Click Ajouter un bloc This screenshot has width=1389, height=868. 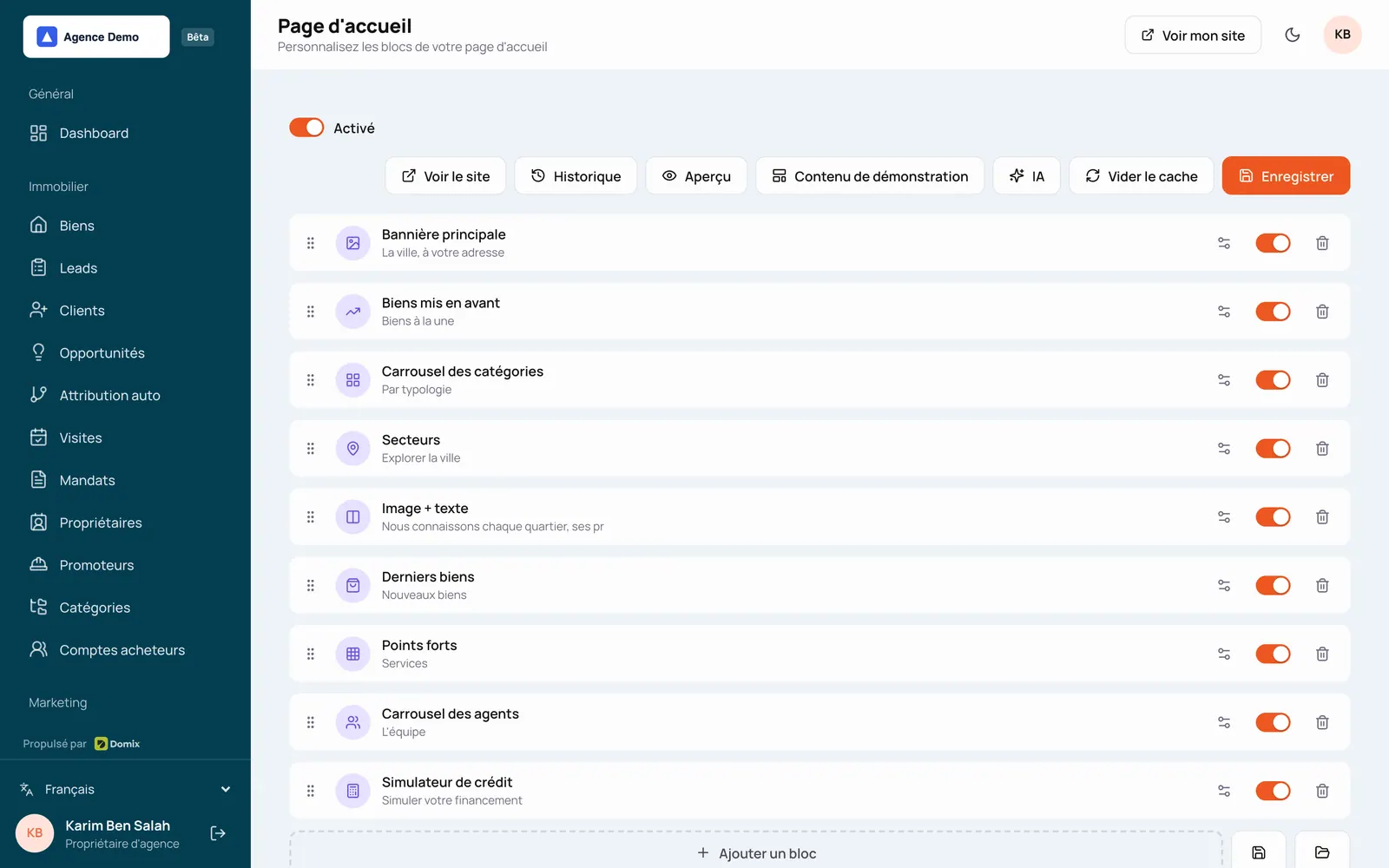click(756, 853)
